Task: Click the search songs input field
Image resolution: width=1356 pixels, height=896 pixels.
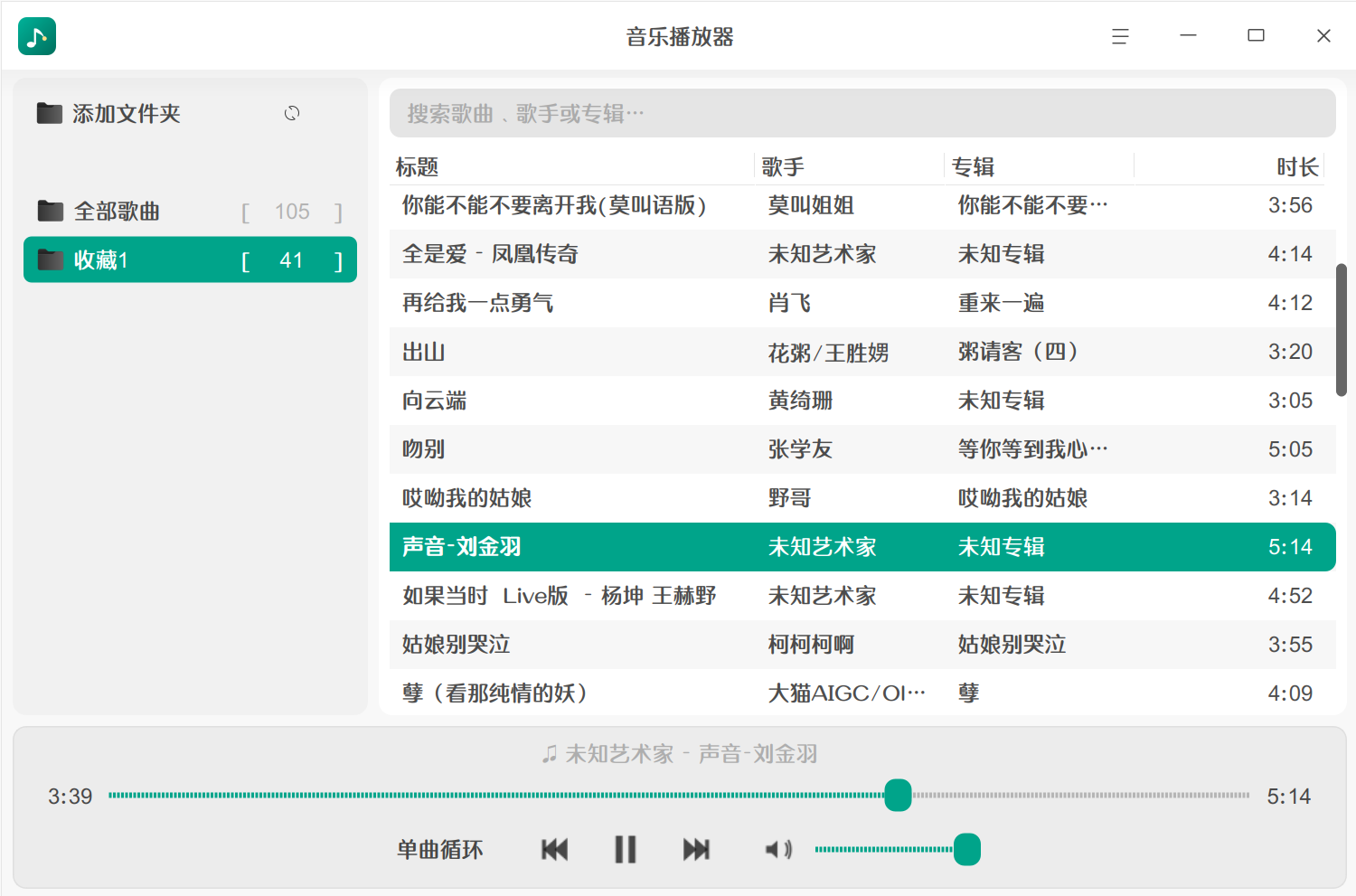Action: pos(862,113)
